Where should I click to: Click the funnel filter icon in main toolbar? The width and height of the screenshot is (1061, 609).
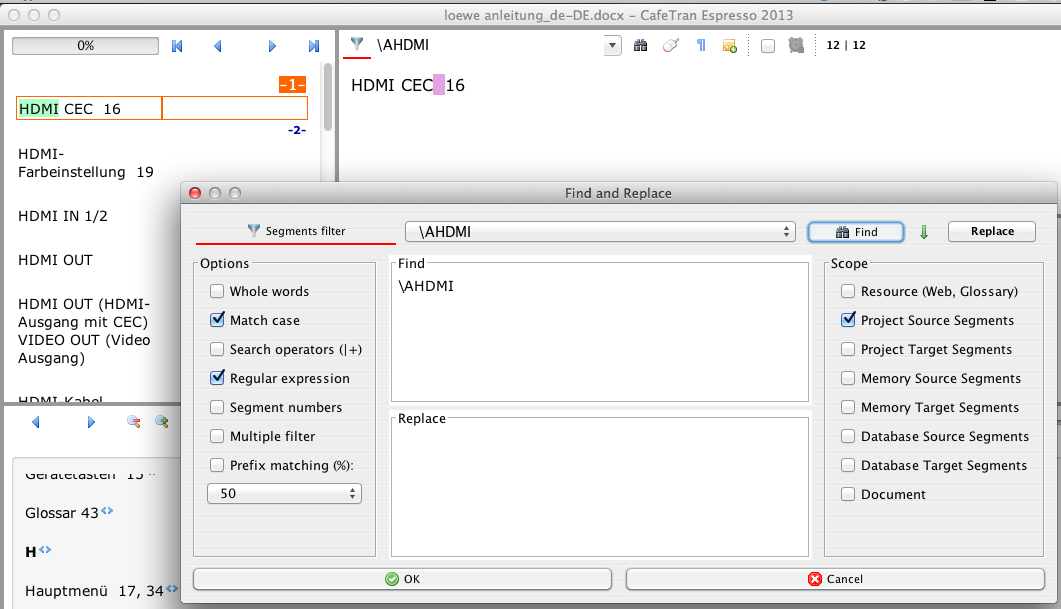click(x=357, y=45)
